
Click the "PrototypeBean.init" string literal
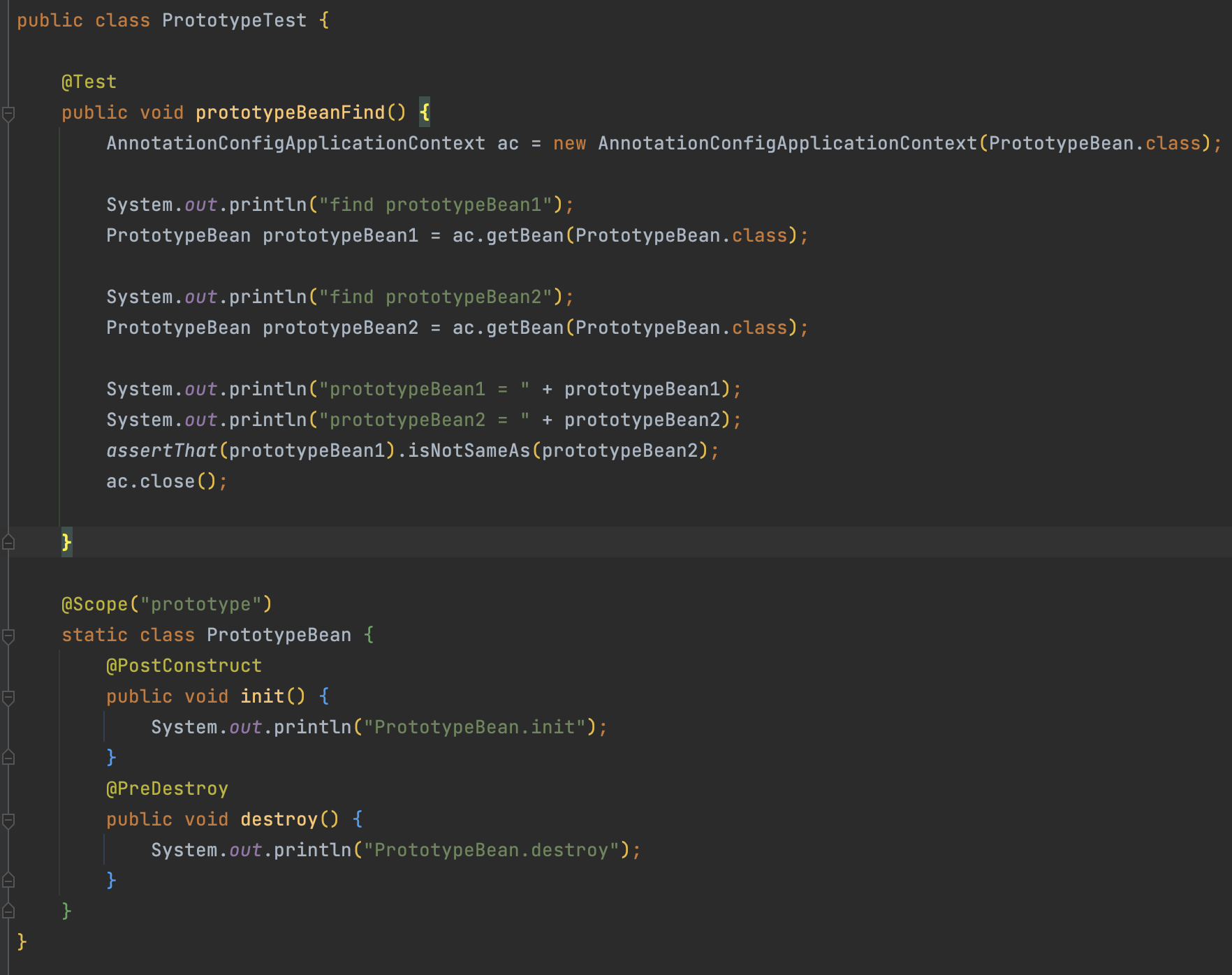(x=474, y=728)
